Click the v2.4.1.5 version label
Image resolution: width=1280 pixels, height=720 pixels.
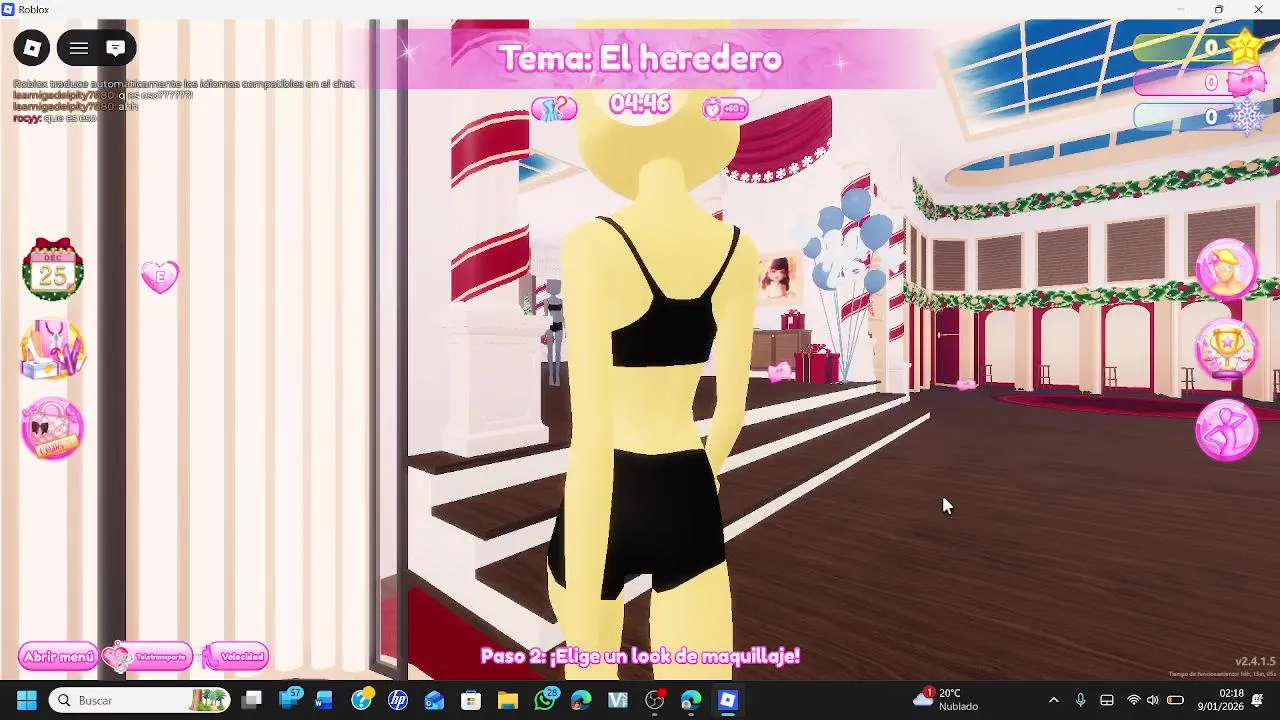(x=1255, y=661)
